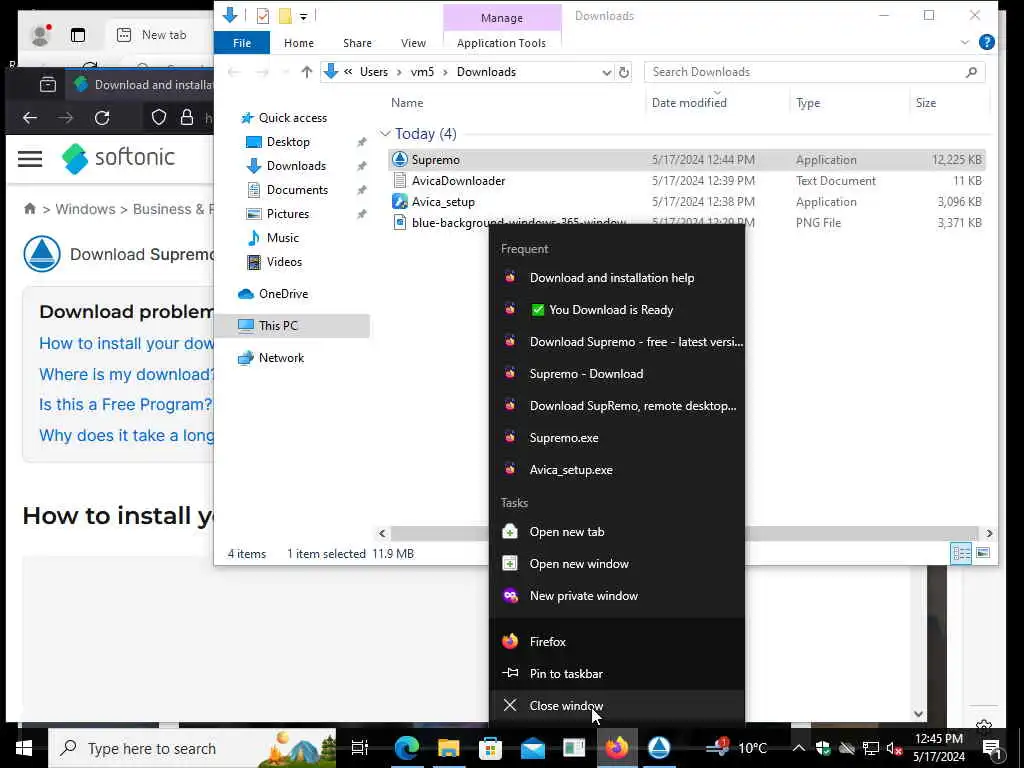1024x768 pixels.
Task: Open Quick access in navigation pane
Action: coord(293,118)
